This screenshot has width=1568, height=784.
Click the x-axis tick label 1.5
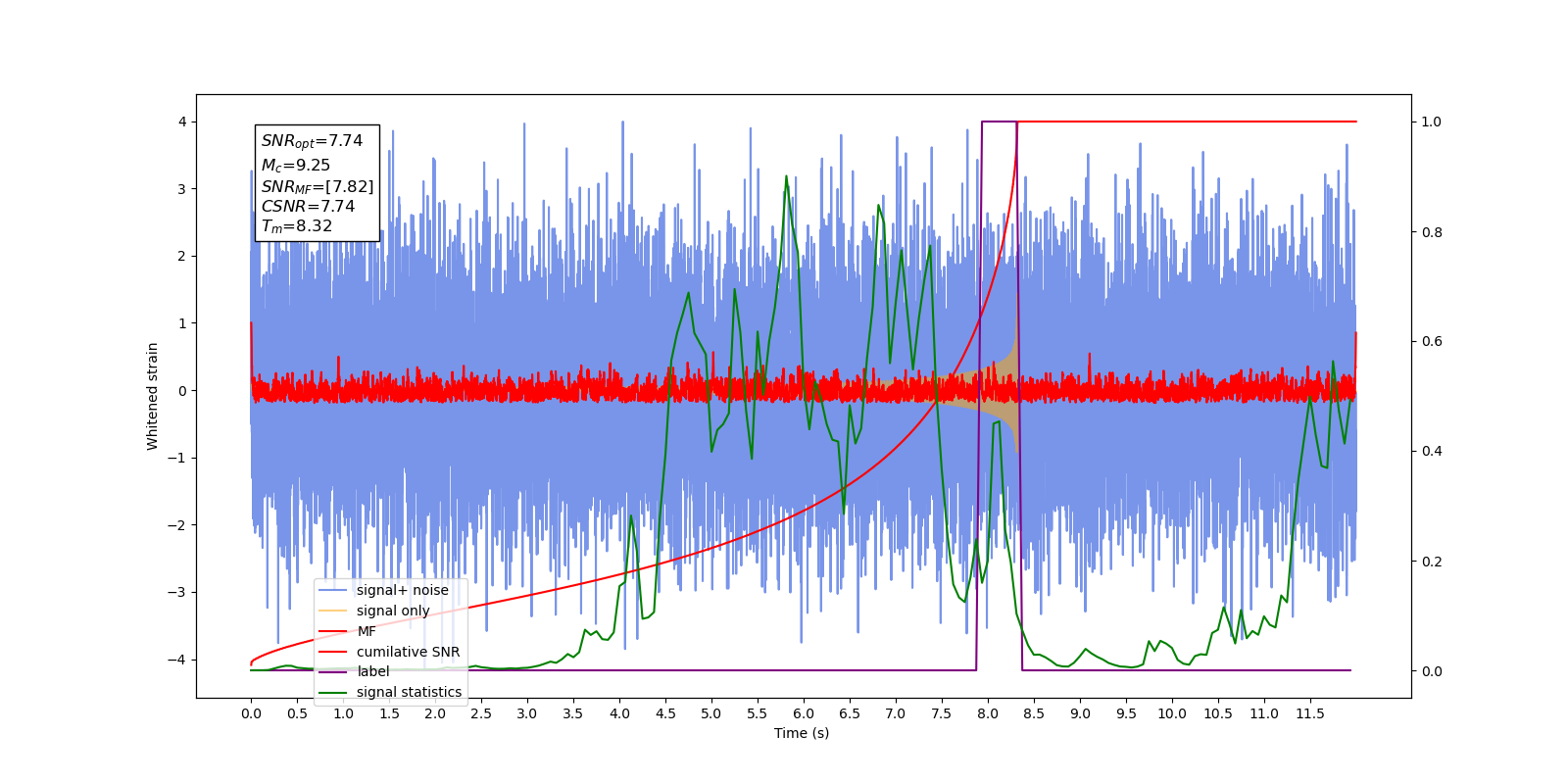tap(389, 713)
